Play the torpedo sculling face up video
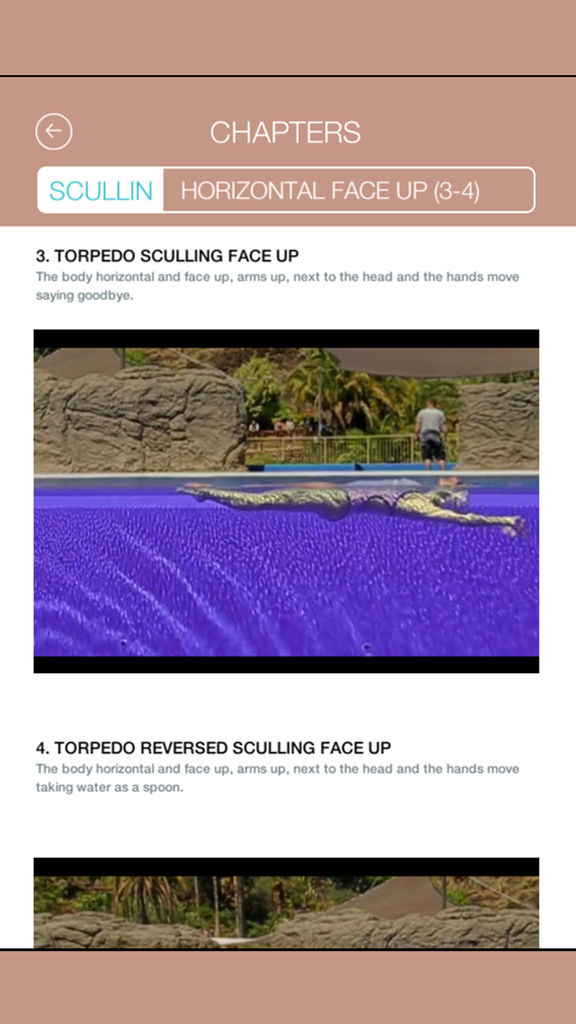 coord(286,501)
